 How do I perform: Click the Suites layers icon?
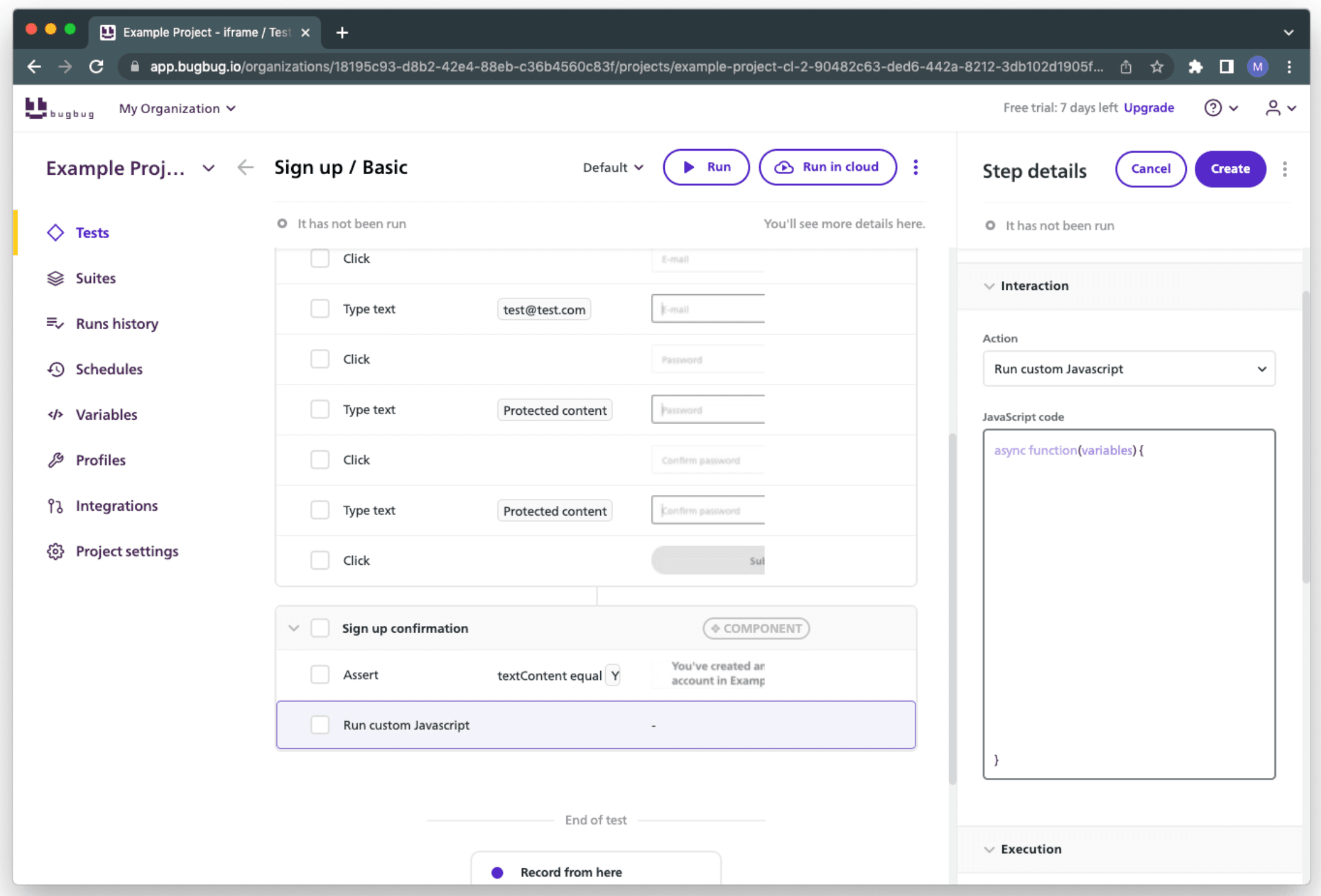55,278
